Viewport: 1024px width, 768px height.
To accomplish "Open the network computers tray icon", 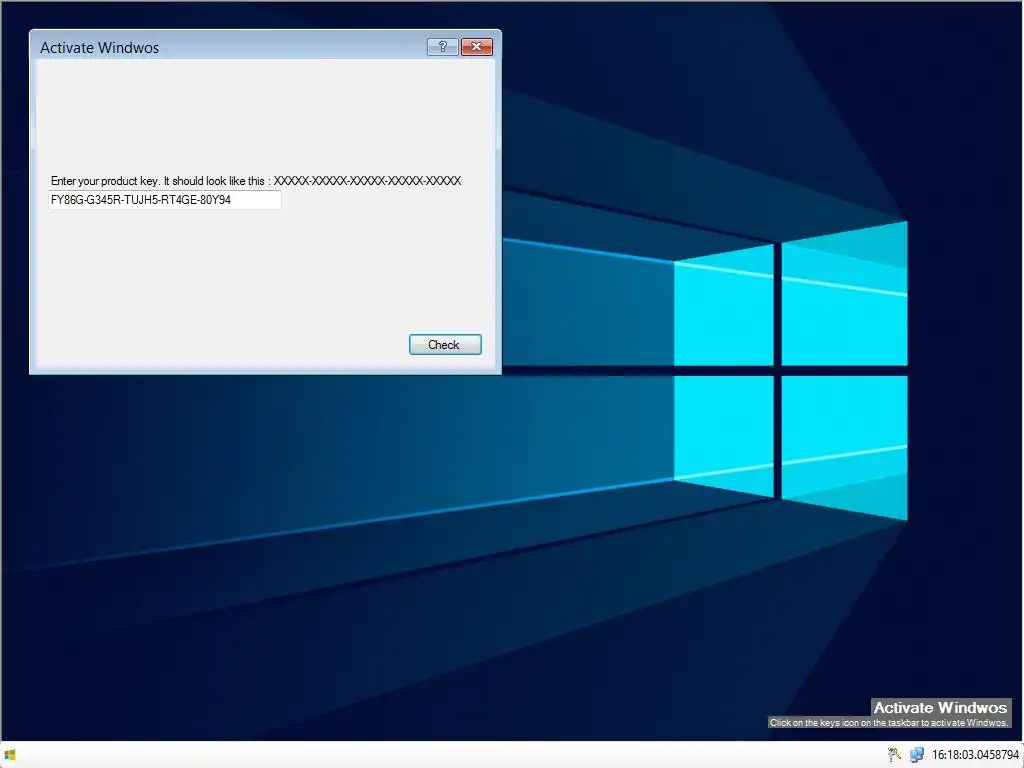I will click(917, 754).
